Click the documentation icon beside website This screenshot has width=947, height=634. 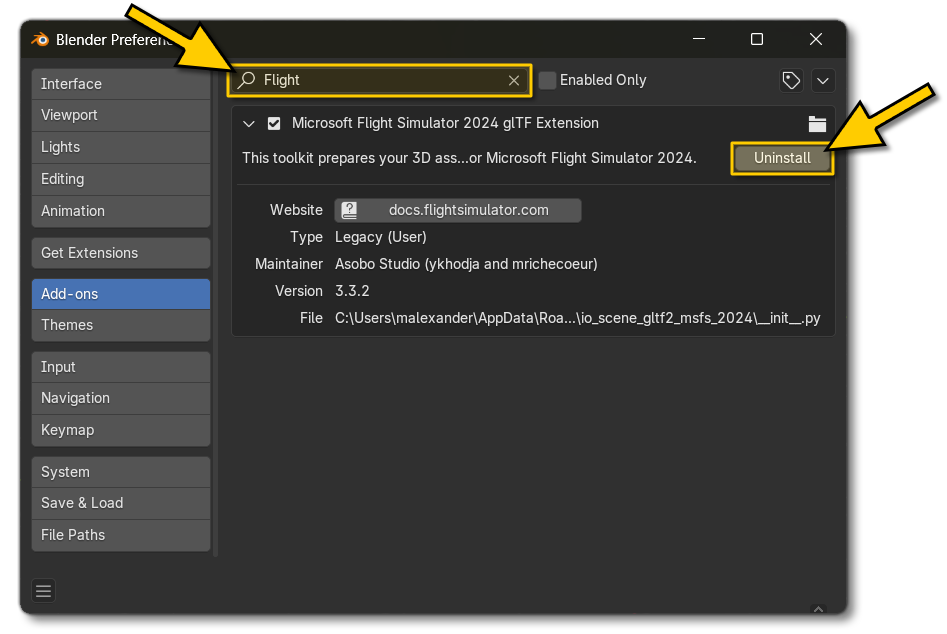pos(349,210)
